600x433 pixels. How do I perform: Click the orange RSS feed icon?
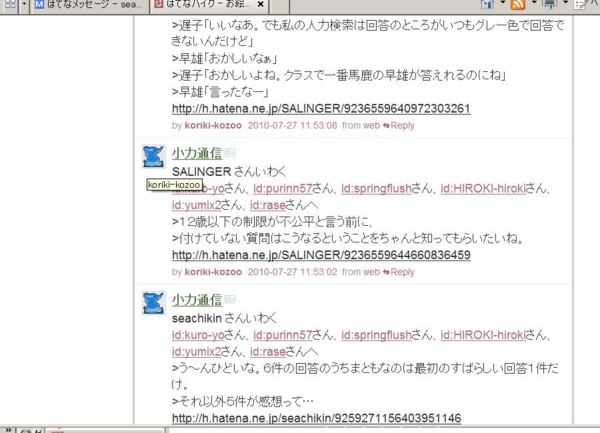coord(518,4)
